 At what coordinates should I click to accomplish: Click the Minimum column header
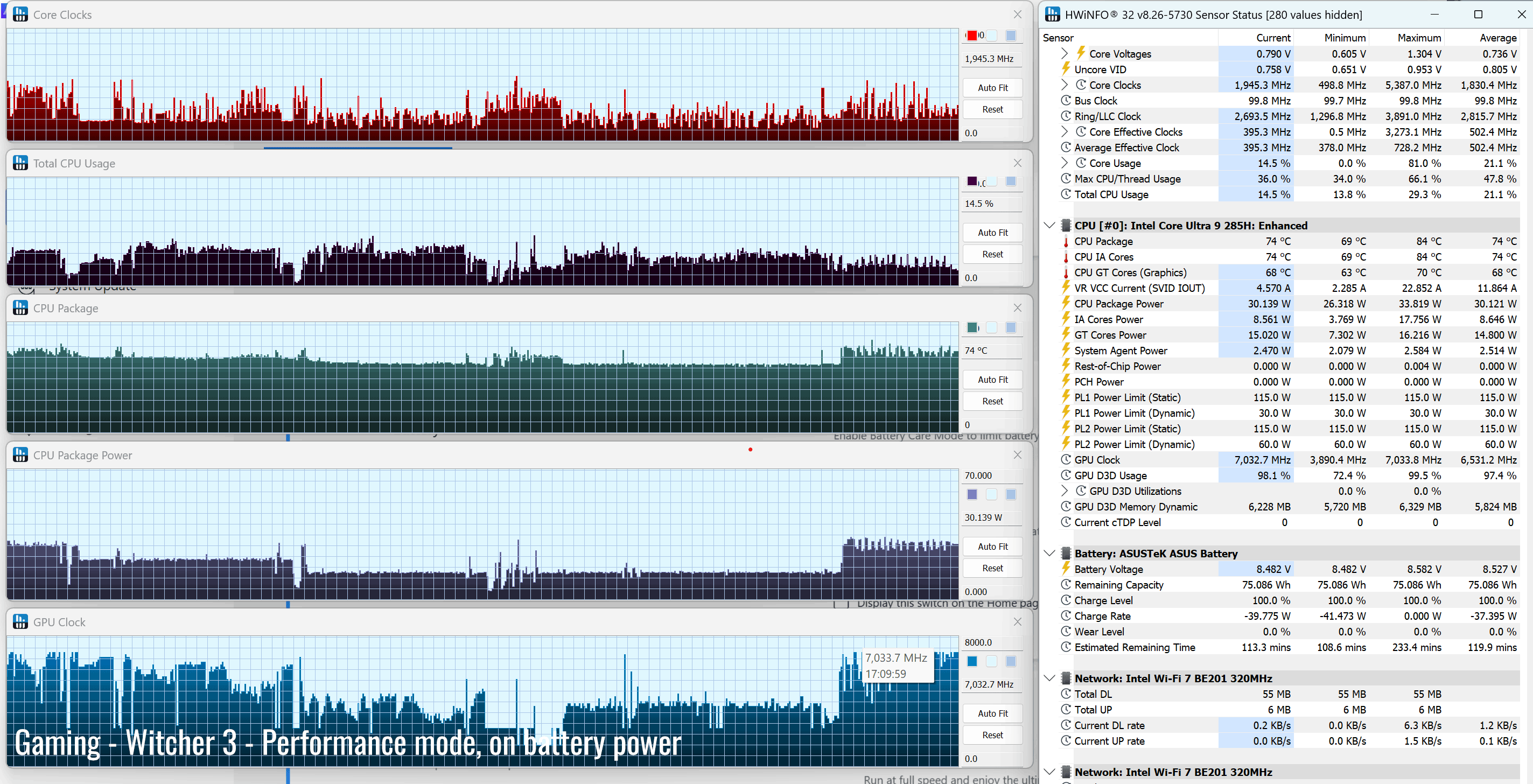click(1331, 38)
